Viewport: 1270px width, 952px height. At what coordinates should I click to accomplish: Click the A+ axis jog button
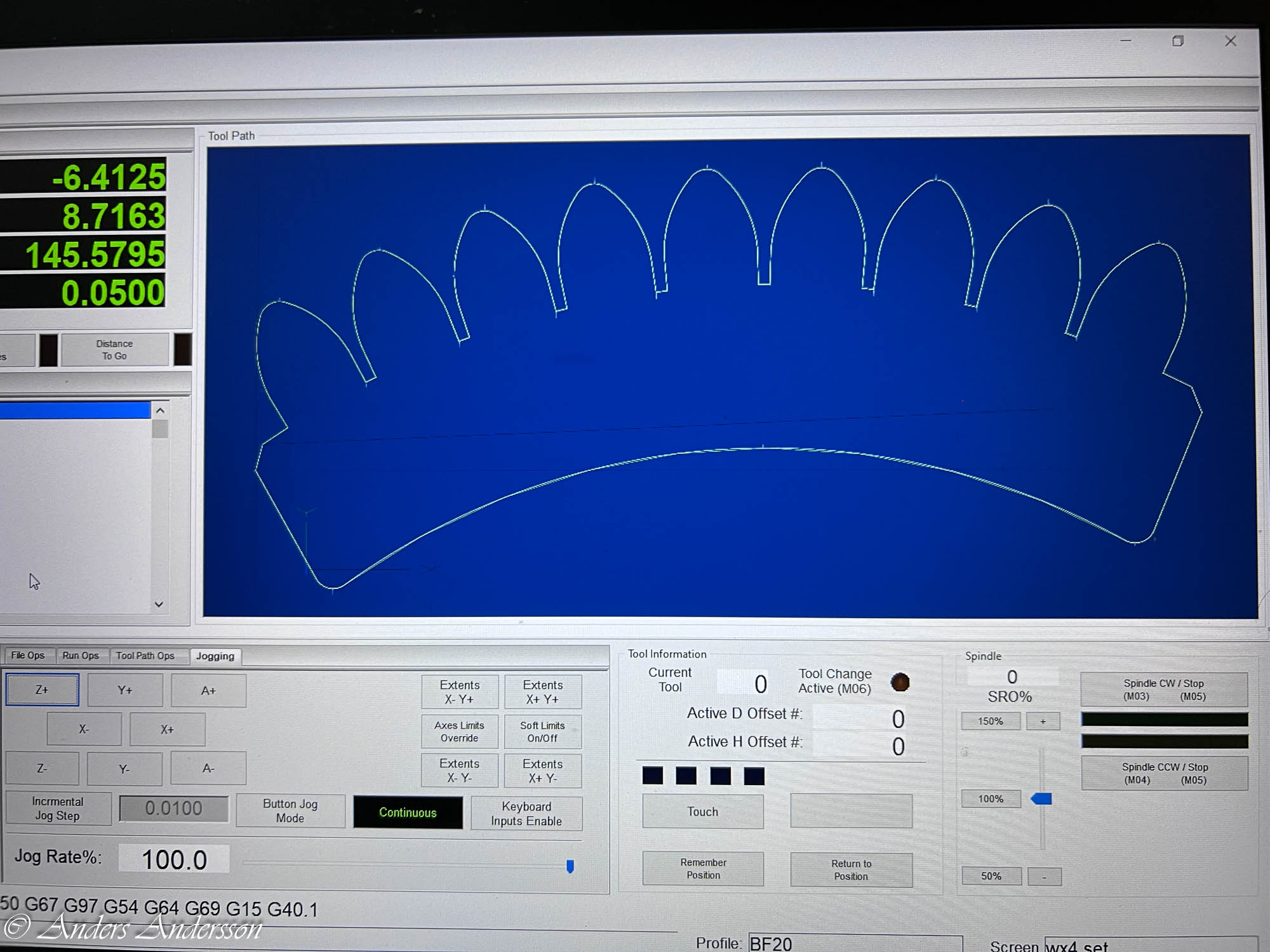[208, 691]
